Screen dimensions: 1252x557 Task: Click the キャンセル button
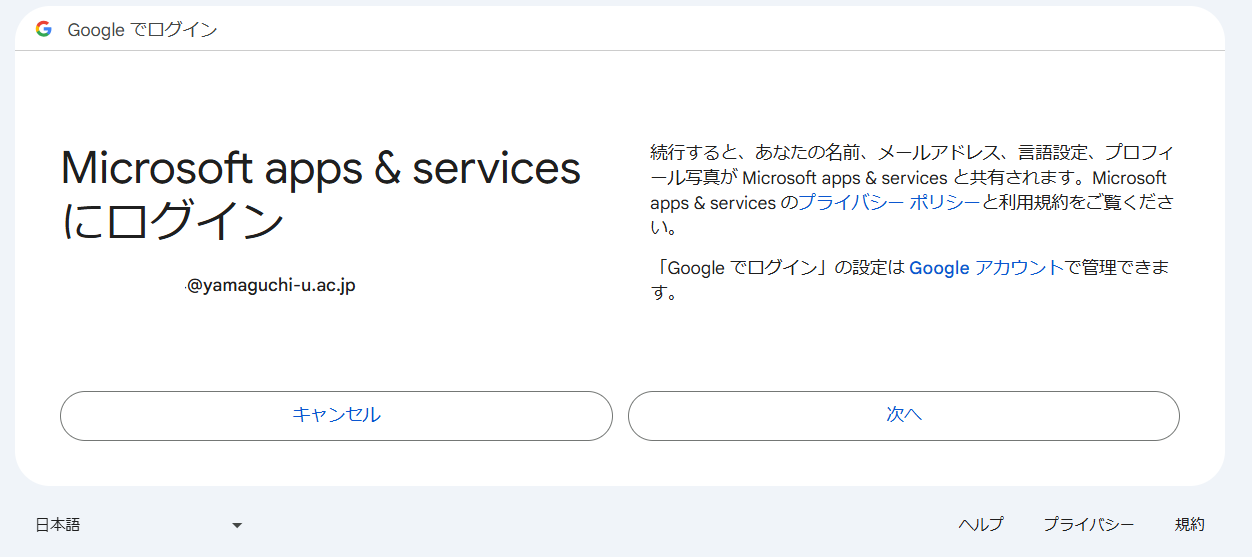pyautogui.click(x=336, y=416)
